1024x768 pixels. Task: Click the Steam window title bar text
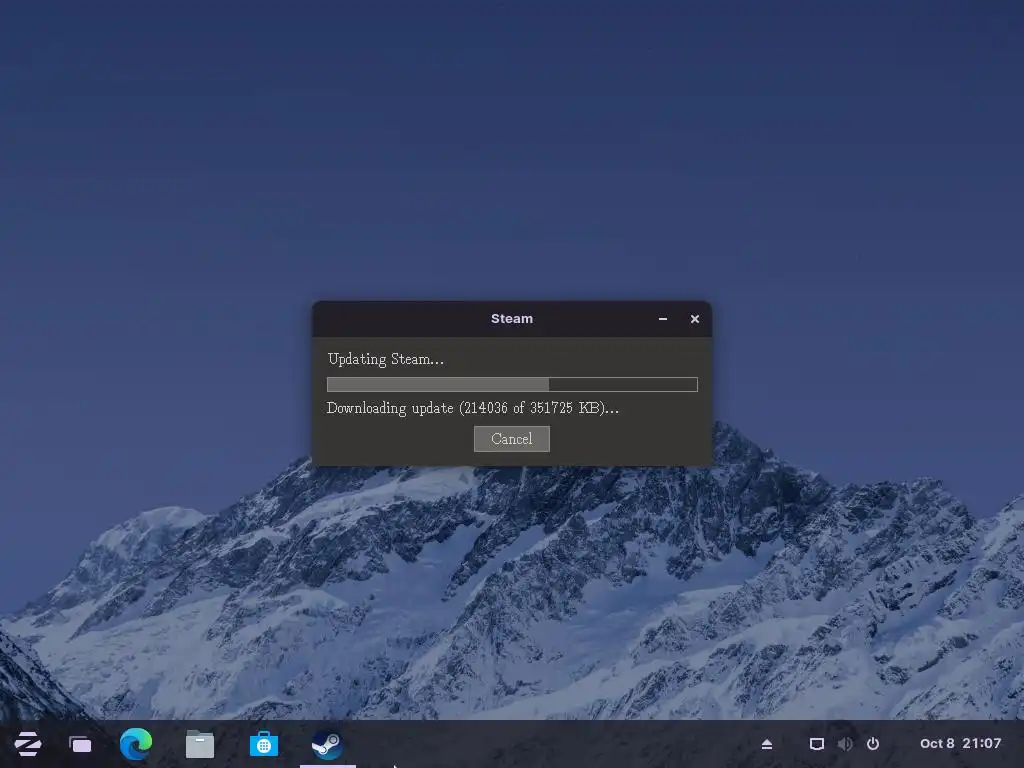tap(512, 319)
